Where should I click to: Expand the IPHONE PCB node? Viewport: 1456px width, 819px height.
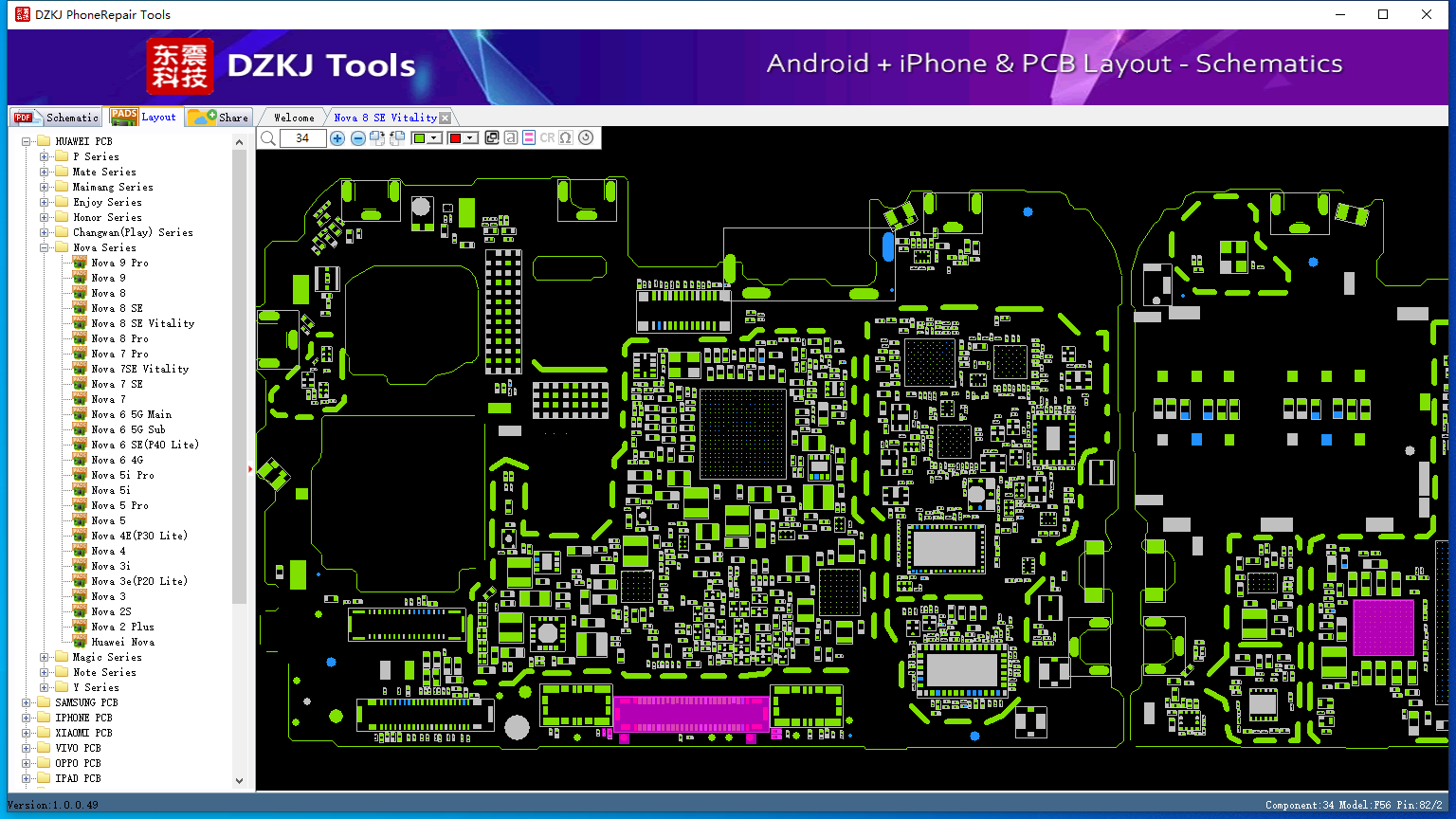click(x=27, y=719)
